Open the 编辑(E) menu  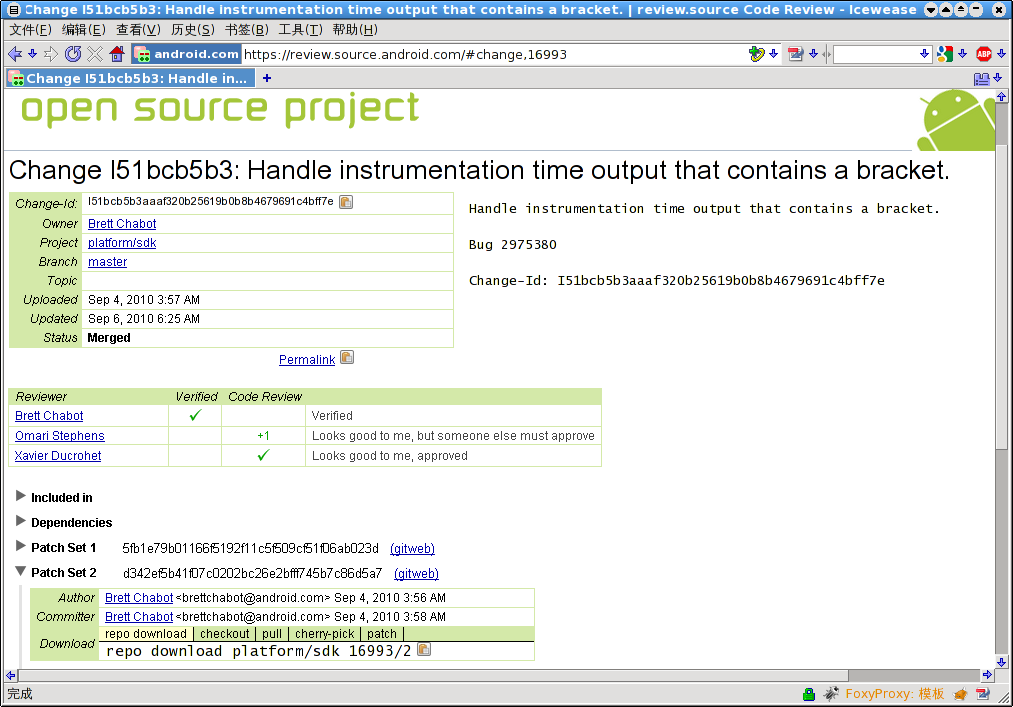84,30
